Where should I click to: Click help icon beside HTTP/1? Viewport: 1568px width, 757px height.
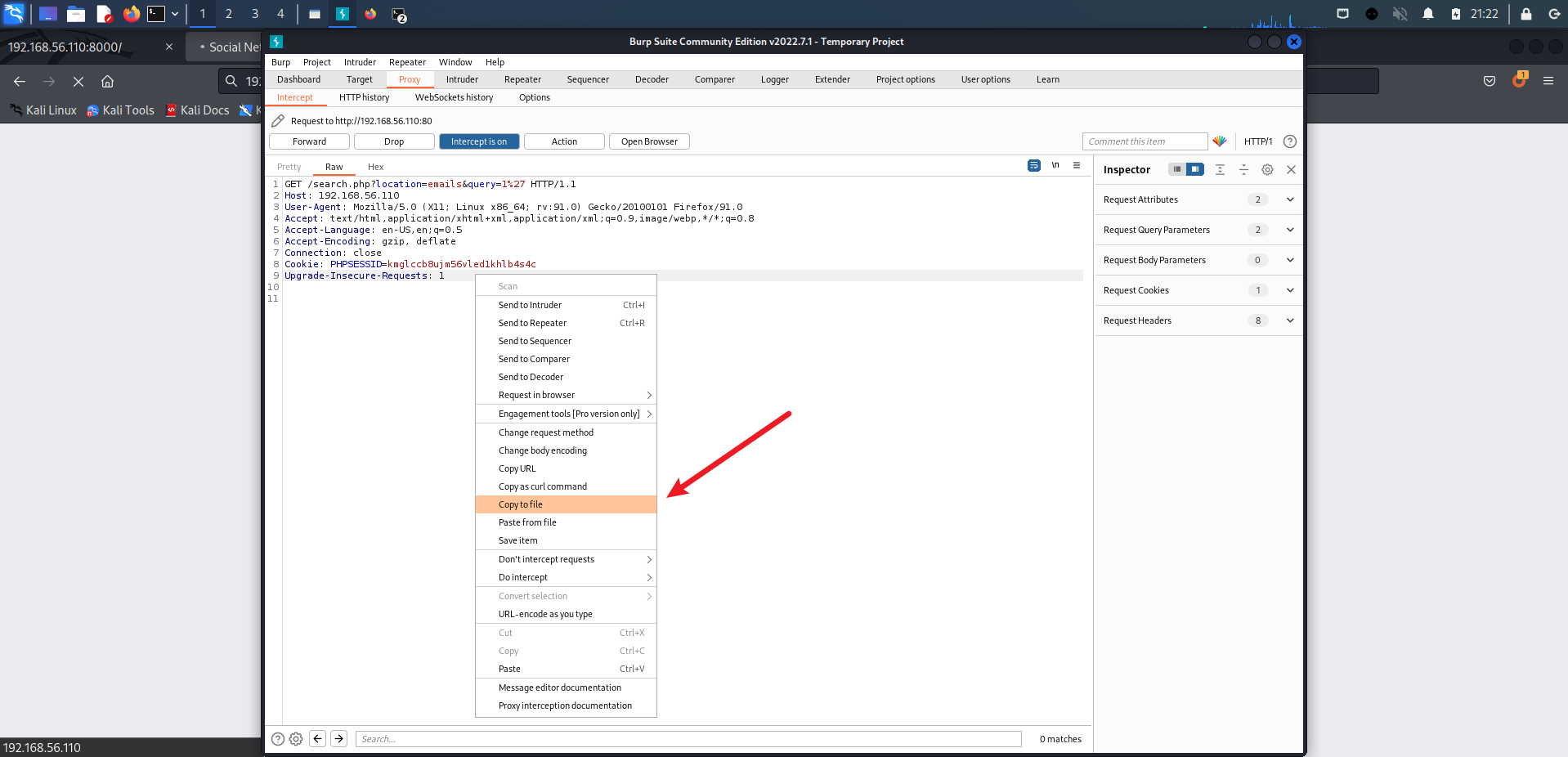pos(1290,141)
